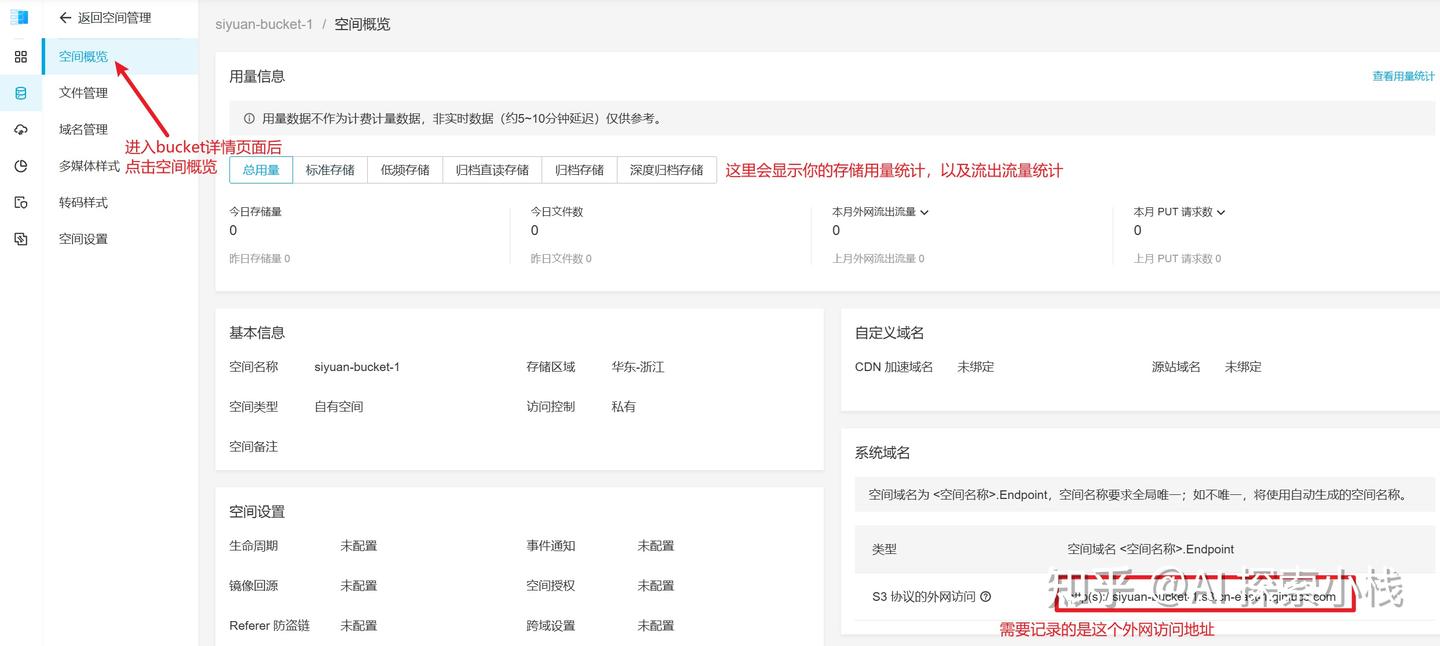Open the help icon beside S3 协议的外网访问
Viewport: 1440px width, 646px height.
pyautogui.click(x=986, y=596)
